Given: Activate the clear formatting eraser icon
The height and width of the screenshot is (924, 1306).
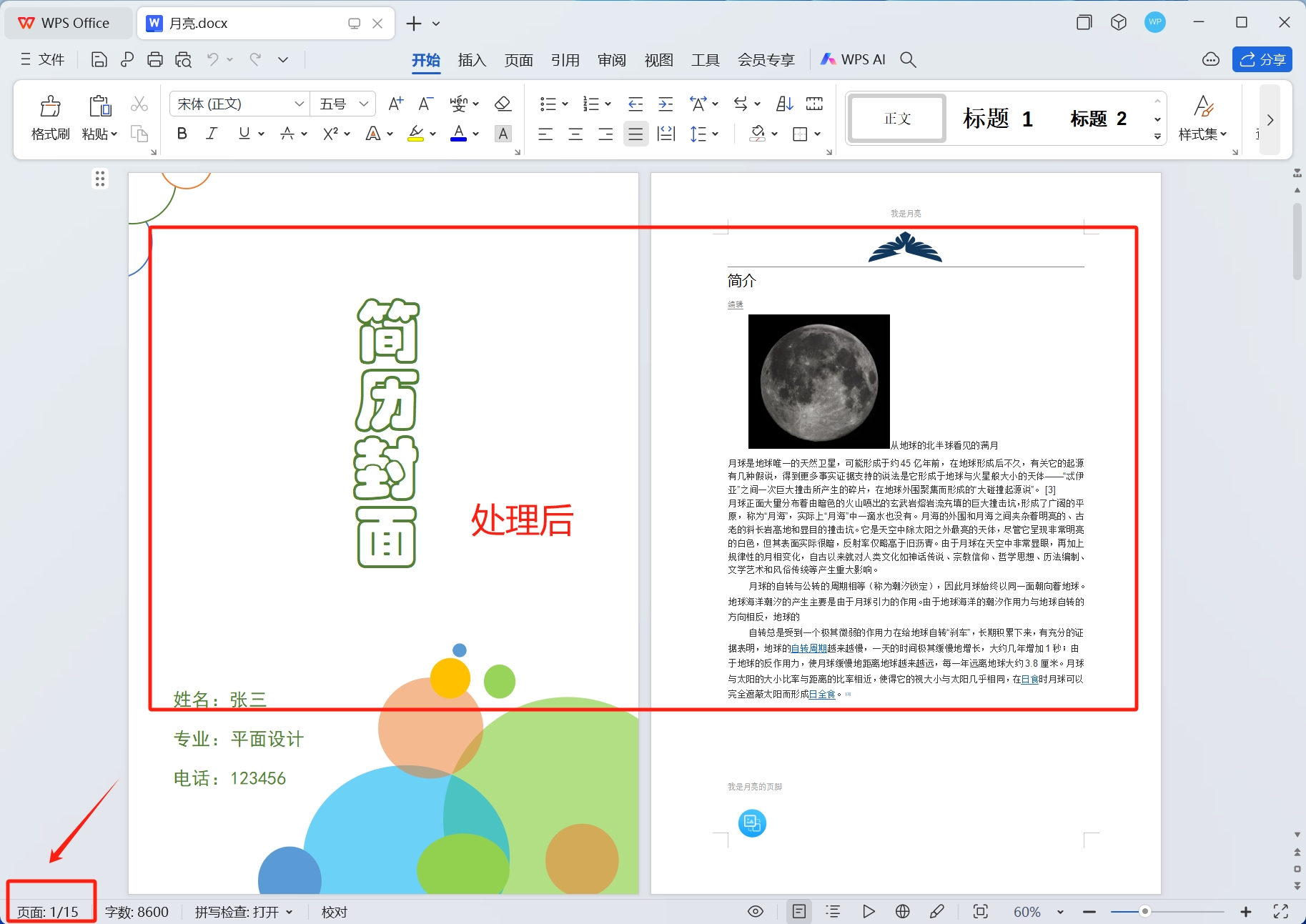Looking at the screenshot, I should pos(503,104).
